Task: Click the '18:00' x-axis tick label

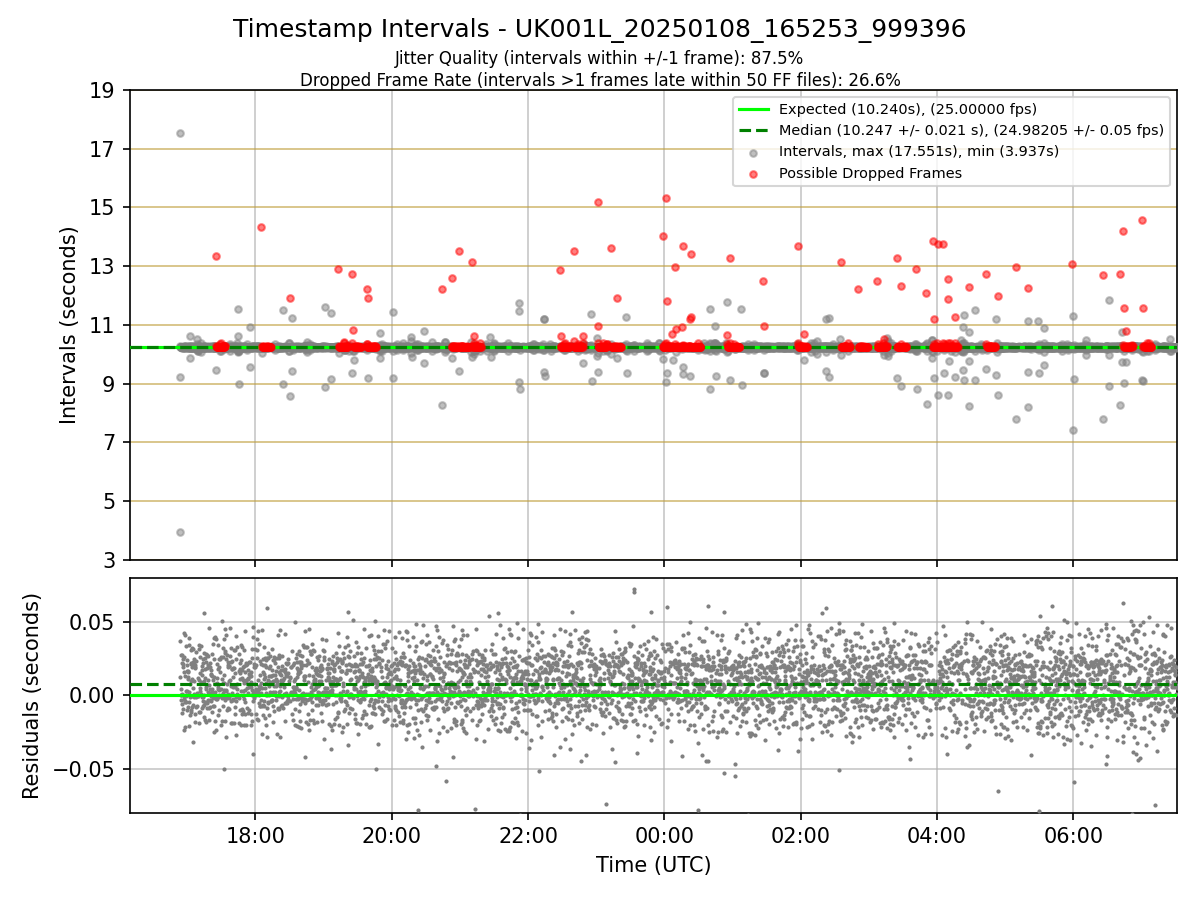Action: pyautogui.click(x=254, y=834)
